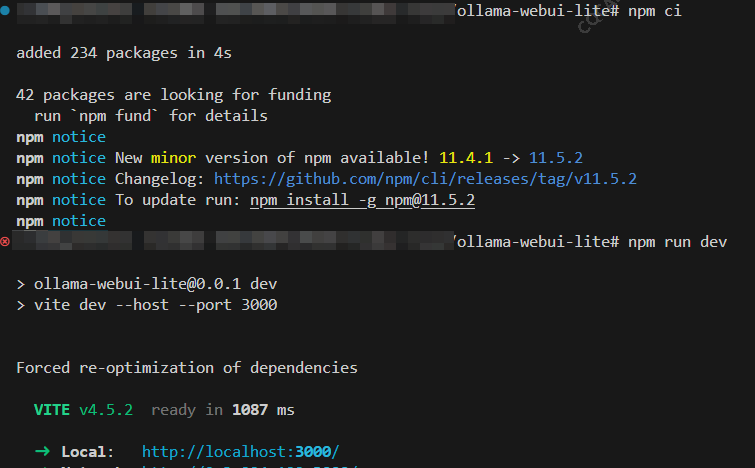Click the green 'VITE' label

[x=52, y=410]
